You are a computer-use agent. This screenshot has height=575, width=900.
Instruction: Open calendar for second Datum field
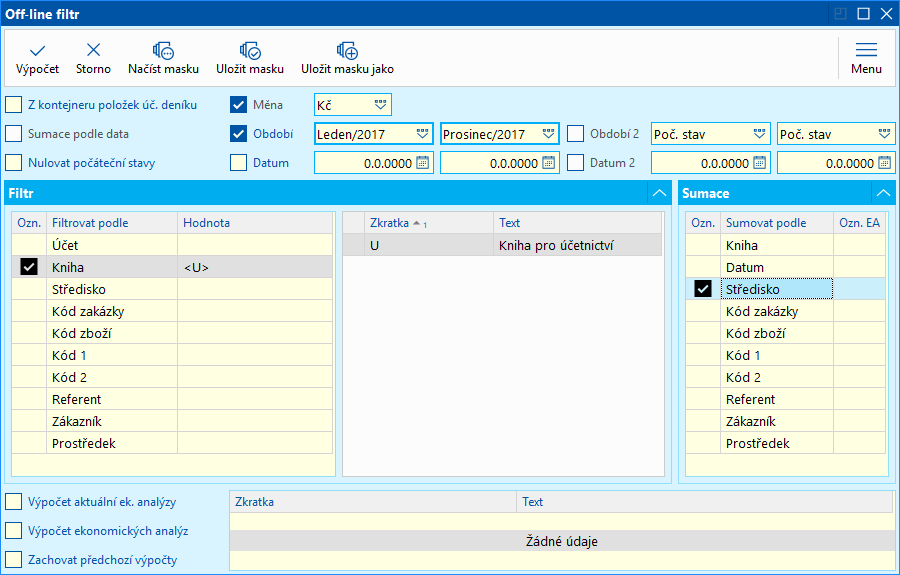(x=548, y=163)
